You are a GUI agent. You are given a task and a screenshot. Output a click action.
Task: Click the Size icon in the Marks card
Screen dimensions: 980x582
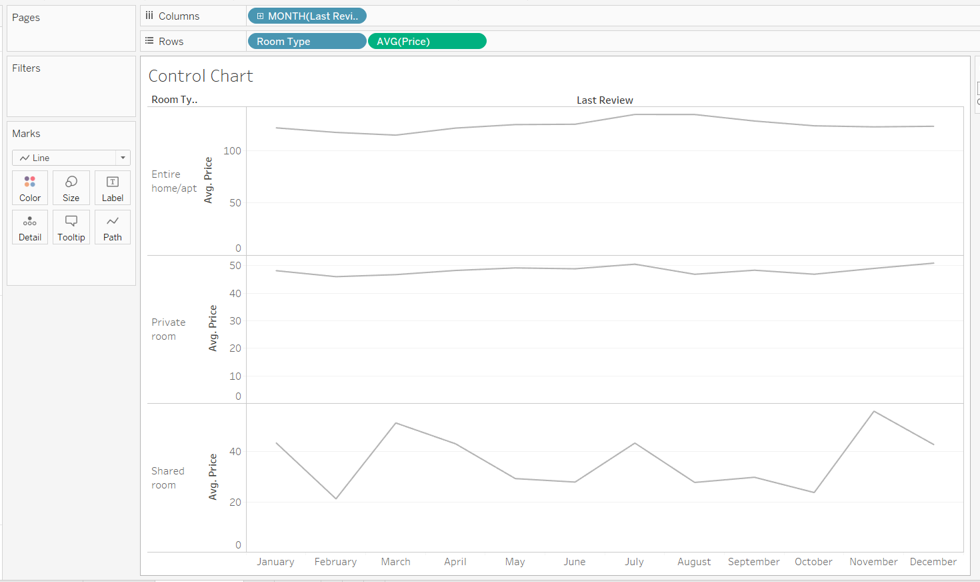pyautogui.click(x=70, y=187)
